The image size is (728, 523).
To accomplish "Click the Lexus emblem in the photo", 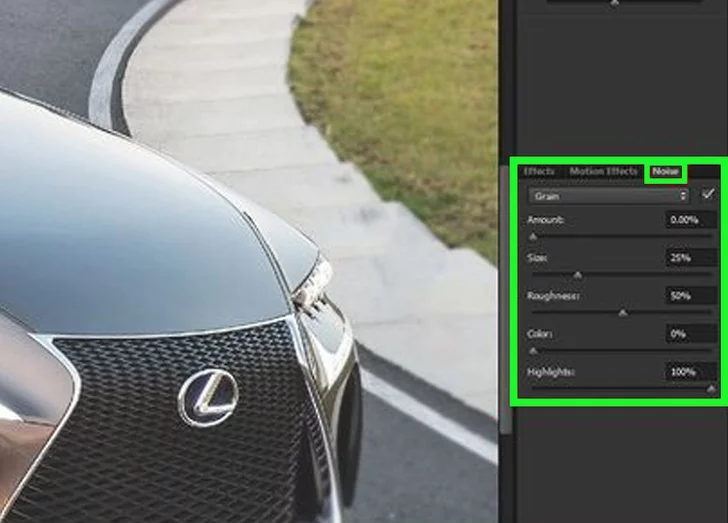I will (x=209, y=398).
